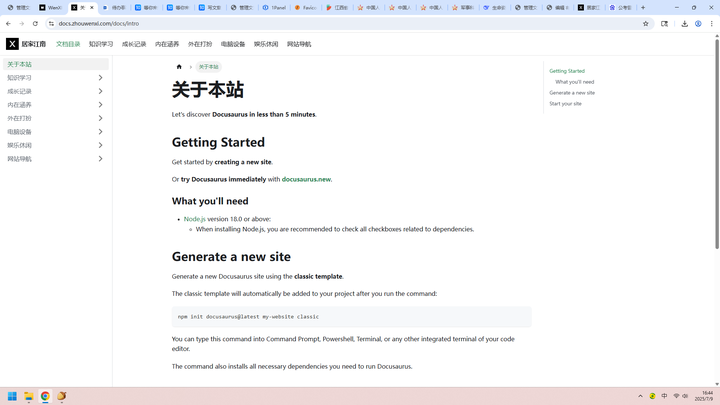Open Chrome's three-dot menu

click(x=711, y=23)
